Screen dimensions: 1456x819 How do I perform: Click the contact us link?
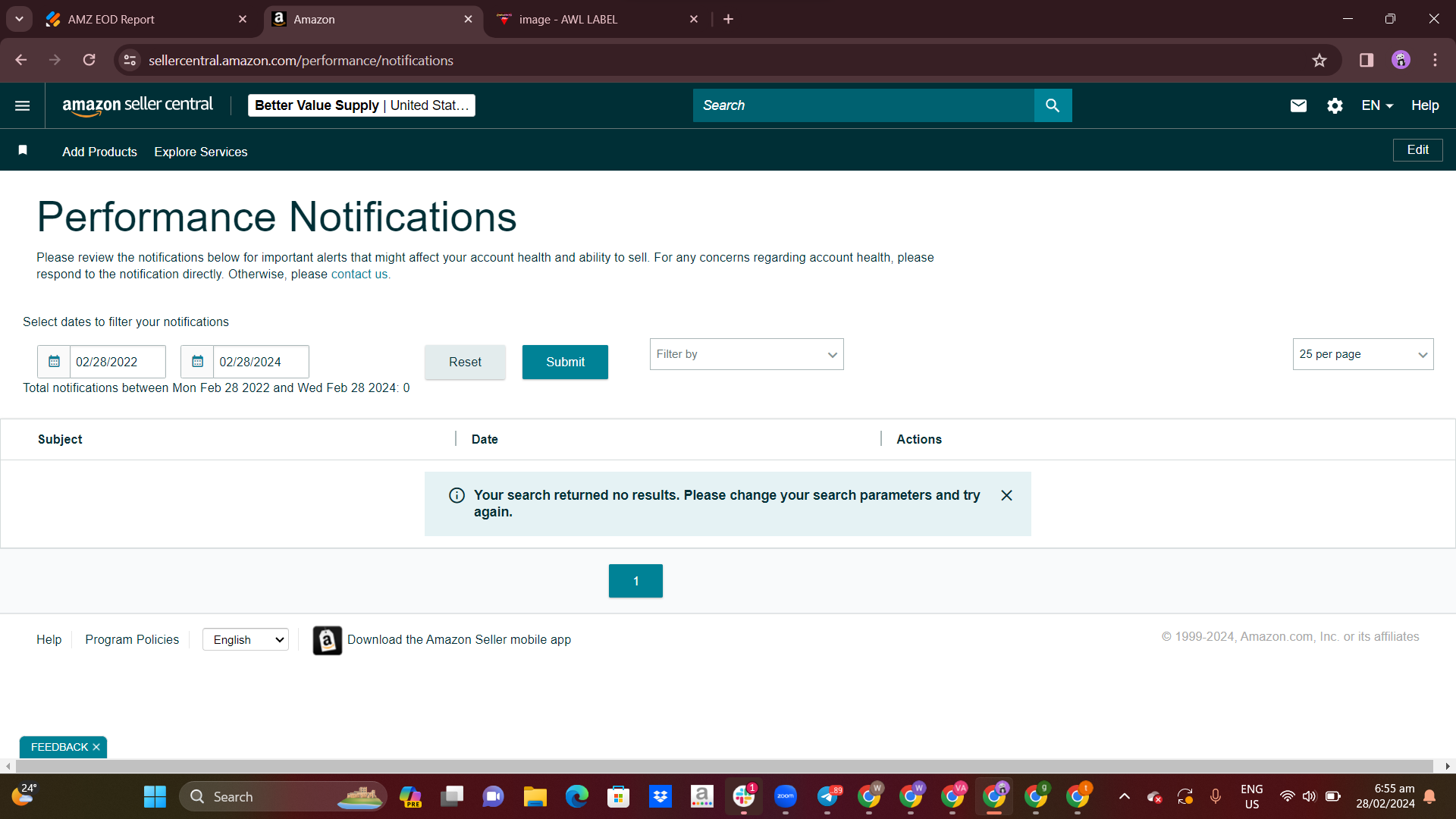(359, 275)
